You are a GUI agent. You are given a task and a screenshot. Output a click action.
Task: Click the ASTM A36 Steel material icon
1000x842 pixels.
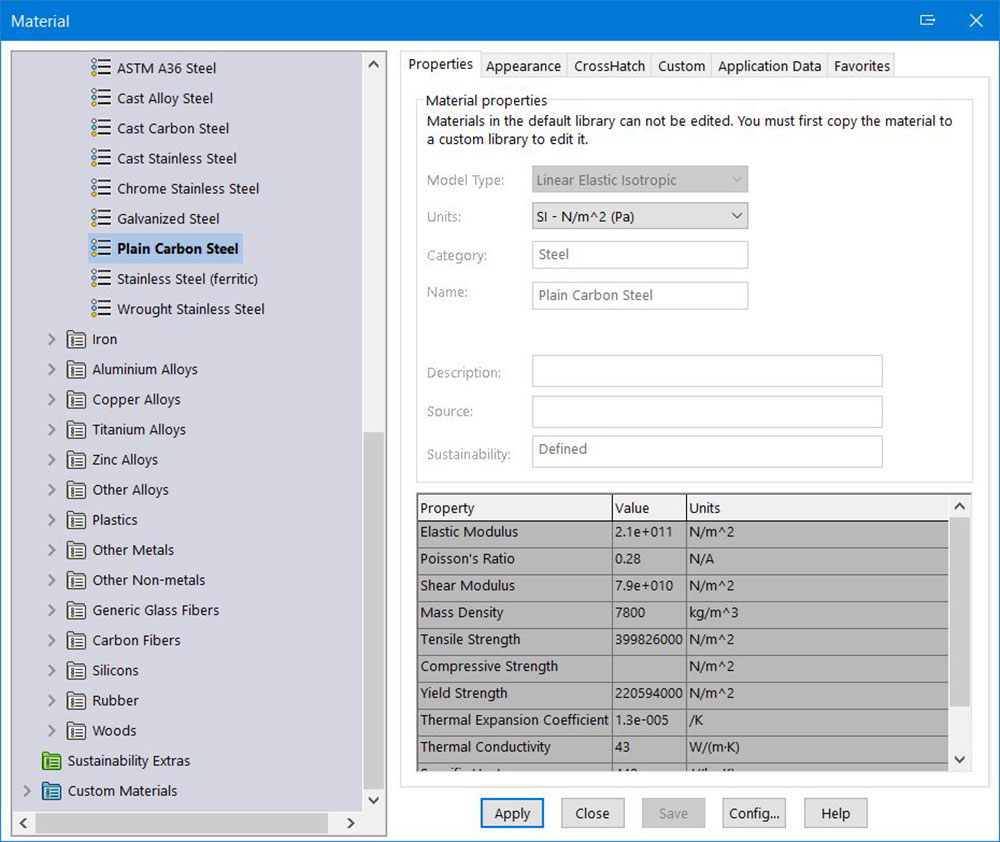pyautogui.click(x=100, y=68)
